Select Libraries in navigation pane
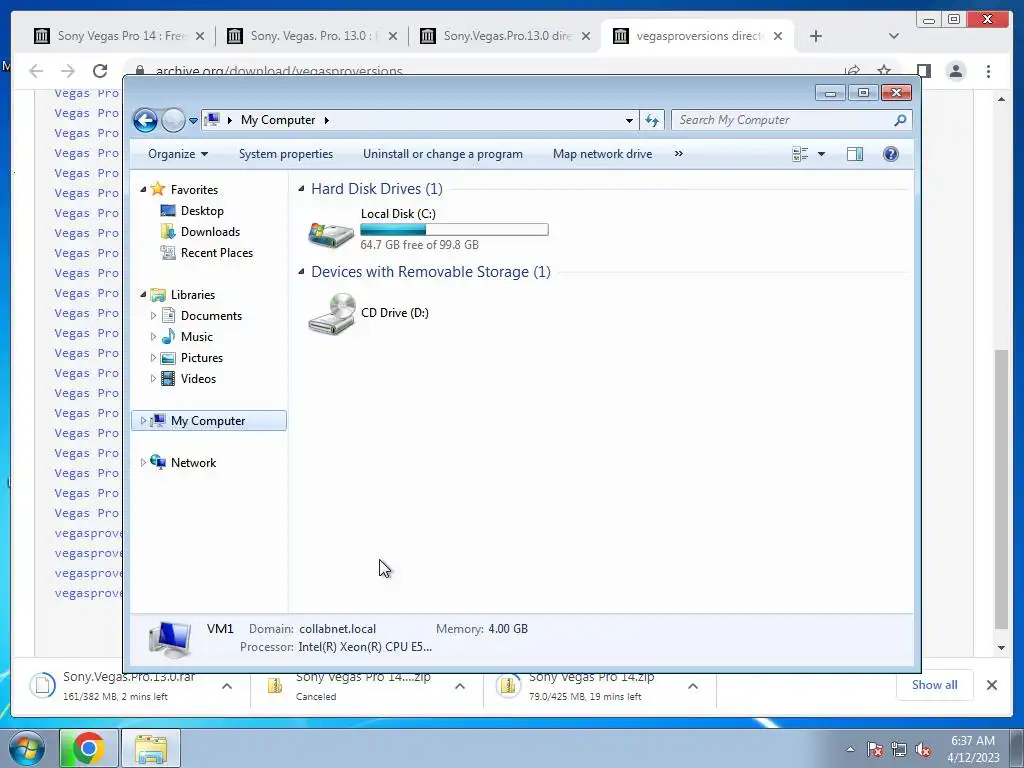Image resolution: width=1024 pixels, height=768 pixels. (x=193, y=295)
